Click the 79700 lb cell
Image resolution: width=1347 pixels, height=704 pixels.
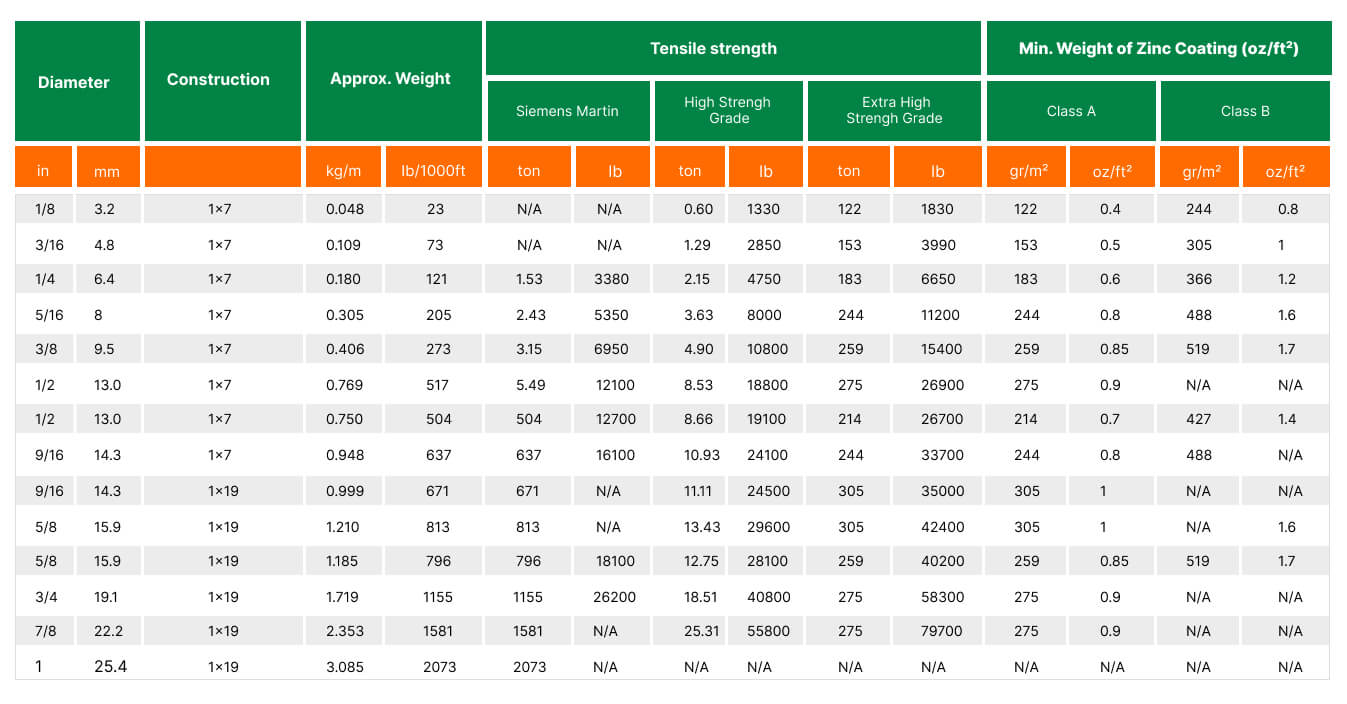coord(937,631)
